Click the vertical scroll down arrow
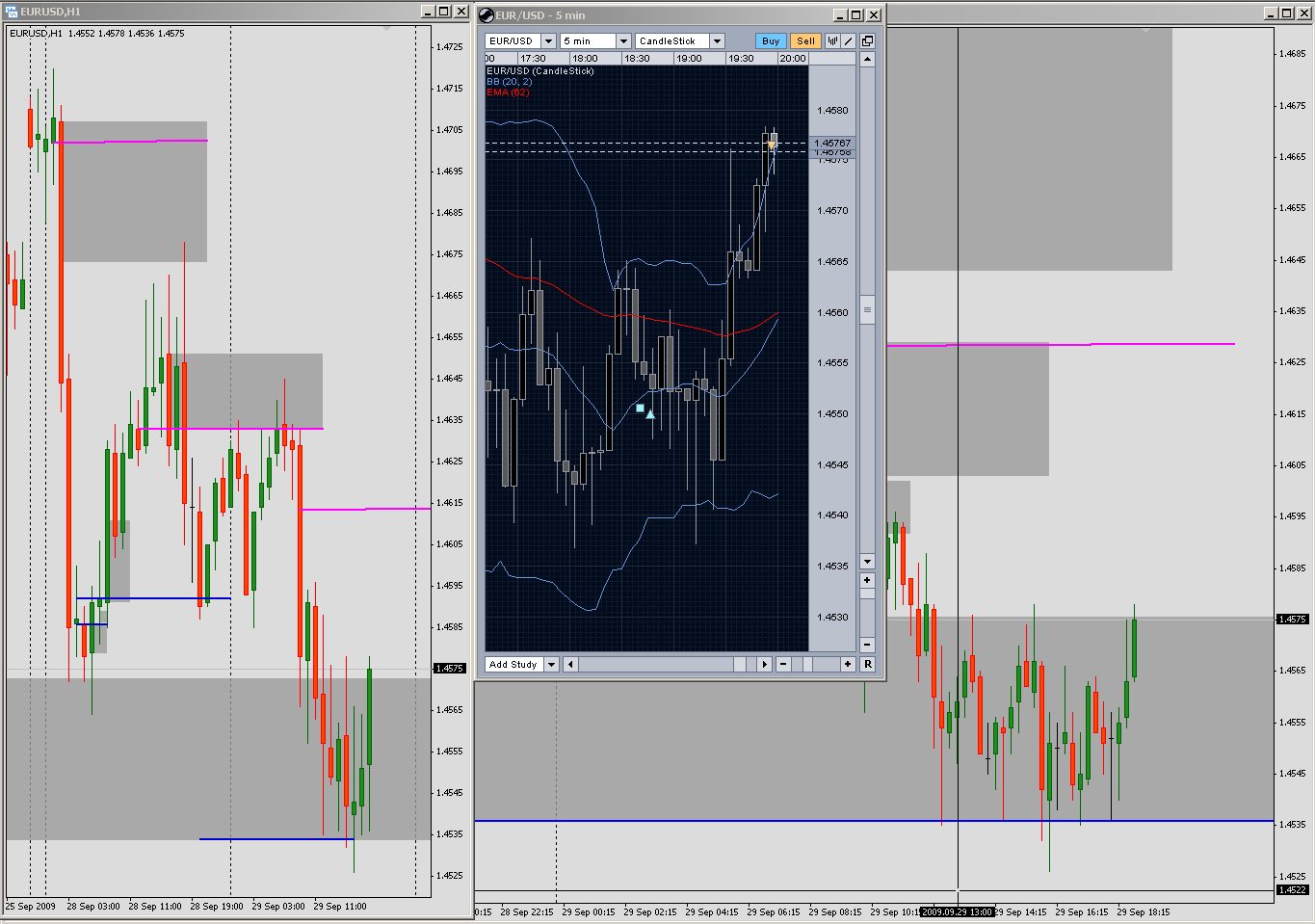This screenshot has height=924, width=1315. pos(867,561)
